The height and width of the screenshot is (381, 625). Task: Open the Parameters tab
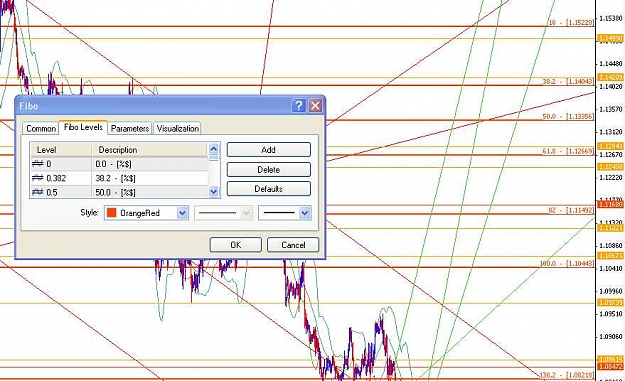click(130, 128)
